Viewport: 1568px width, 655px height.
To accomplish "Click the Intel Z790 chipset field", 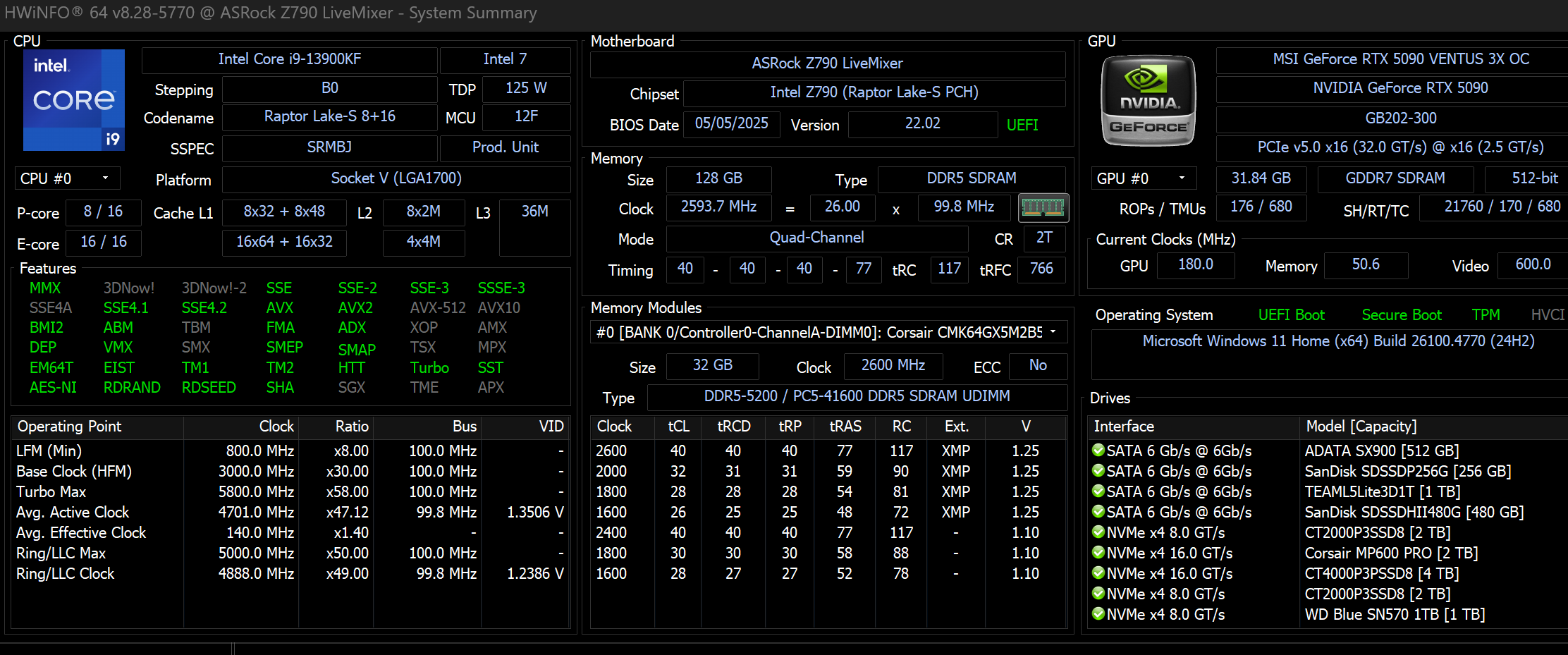I will pos(874,93).
